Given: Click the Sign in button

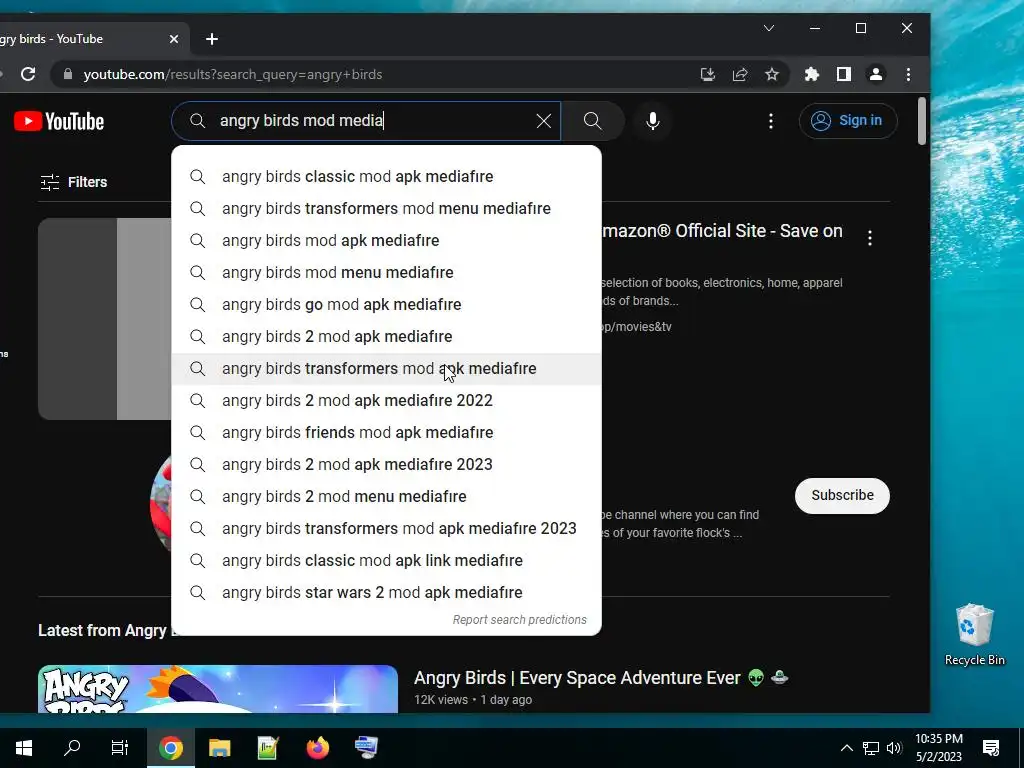Looking at the screenshot, I should point(848,121).
